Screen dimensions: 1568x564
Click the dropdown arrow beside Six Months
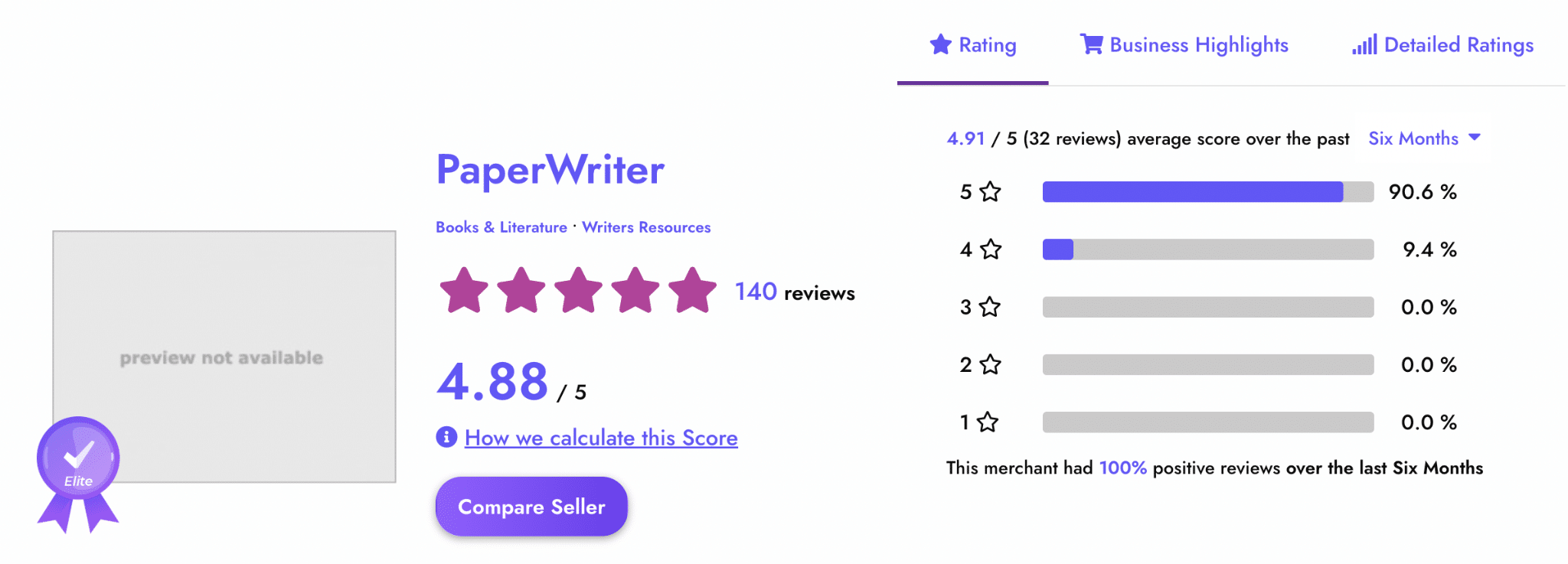click(x=1475, y=138)
